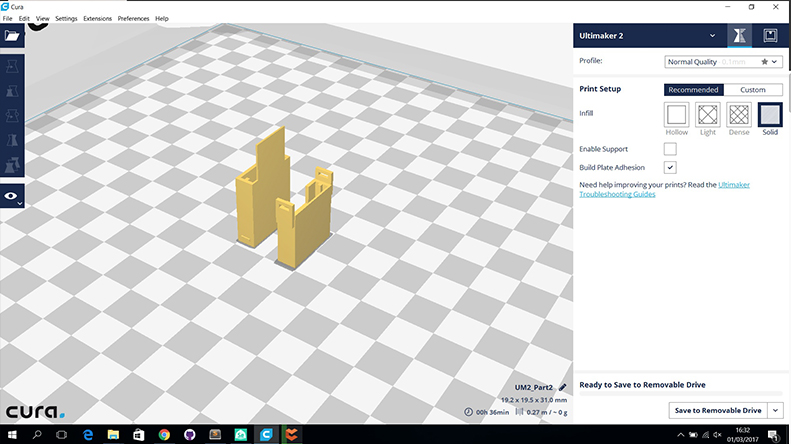Open the battery status tray icon
791x444 pixels.
click(x=693, y=434)
